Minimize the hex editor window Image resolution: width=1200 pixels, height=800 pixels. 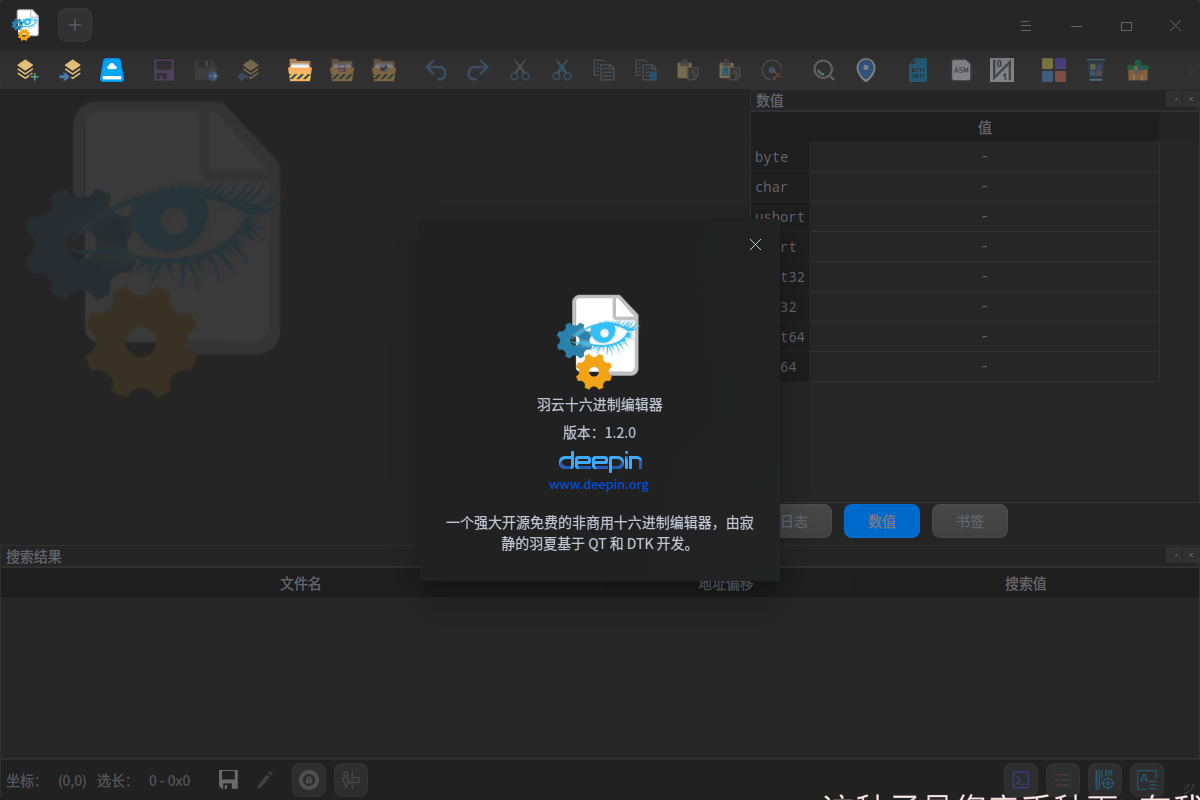pos(1076,26)
